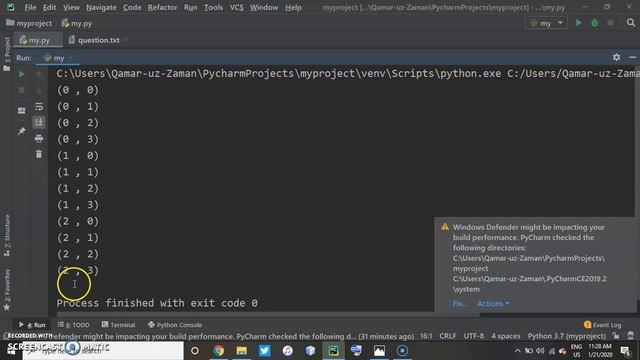This screenshot has width=640, height=360.
Task: Open the Event Log
Action: point(602,325)
